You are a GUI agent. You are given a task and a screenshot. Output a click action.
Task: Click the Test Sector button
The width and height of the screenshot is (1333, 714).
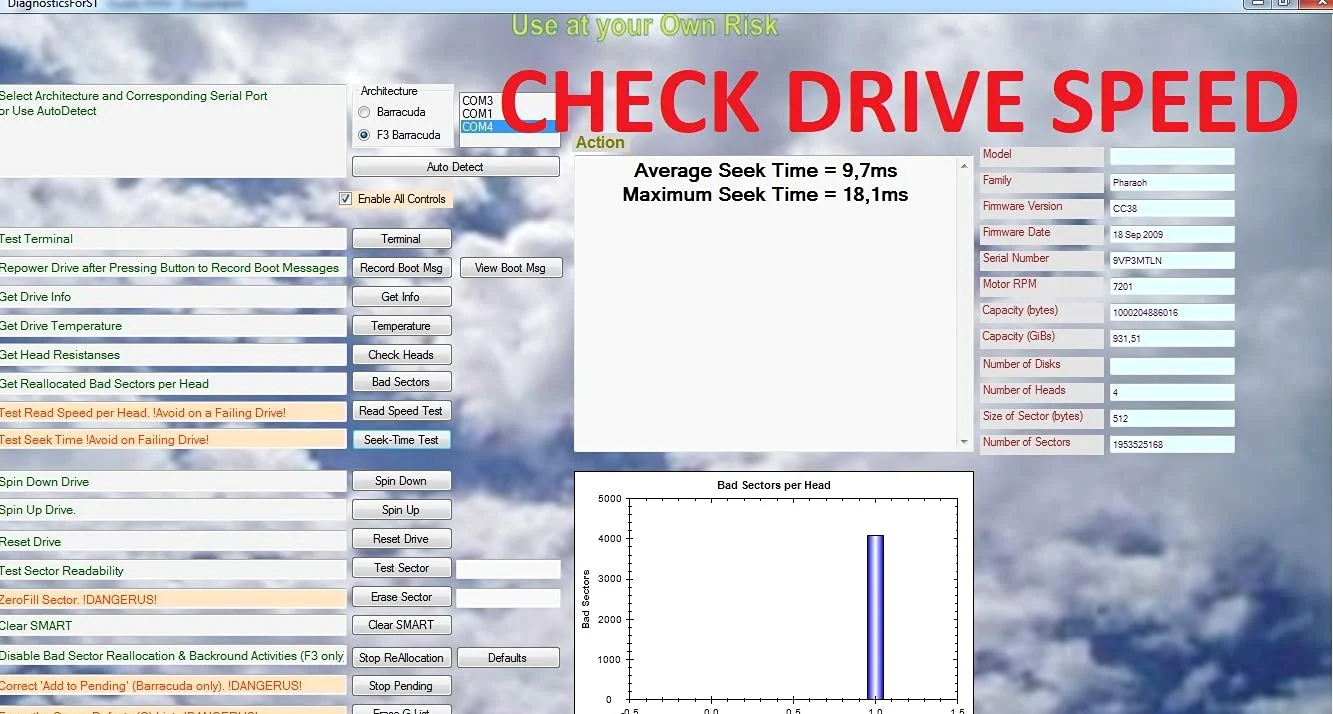(x=401, y=568)
